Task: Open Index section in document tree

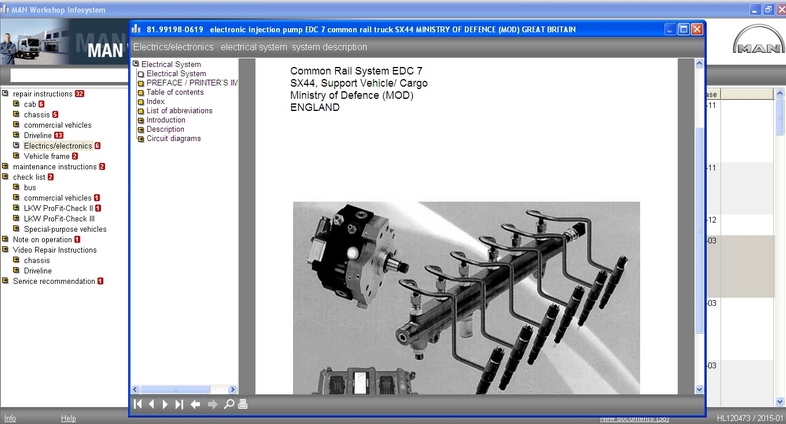Action: click(x=155, y=101)
